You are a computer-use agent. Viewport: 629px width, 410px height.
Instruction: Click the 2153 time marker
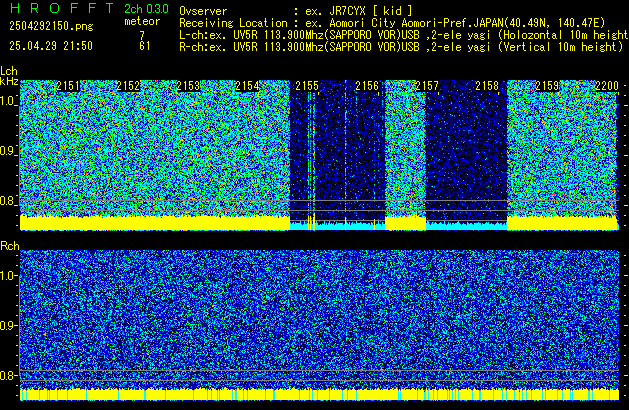[x=188, y=86]
